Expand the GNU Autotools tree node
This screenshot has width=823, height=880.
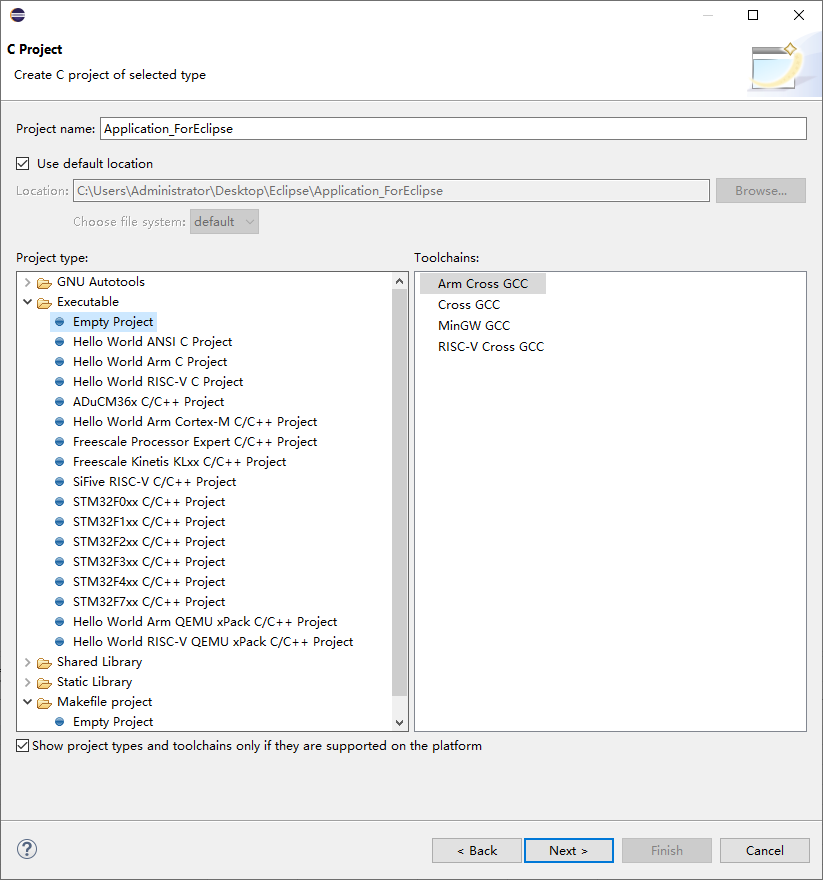pos(28,282)
